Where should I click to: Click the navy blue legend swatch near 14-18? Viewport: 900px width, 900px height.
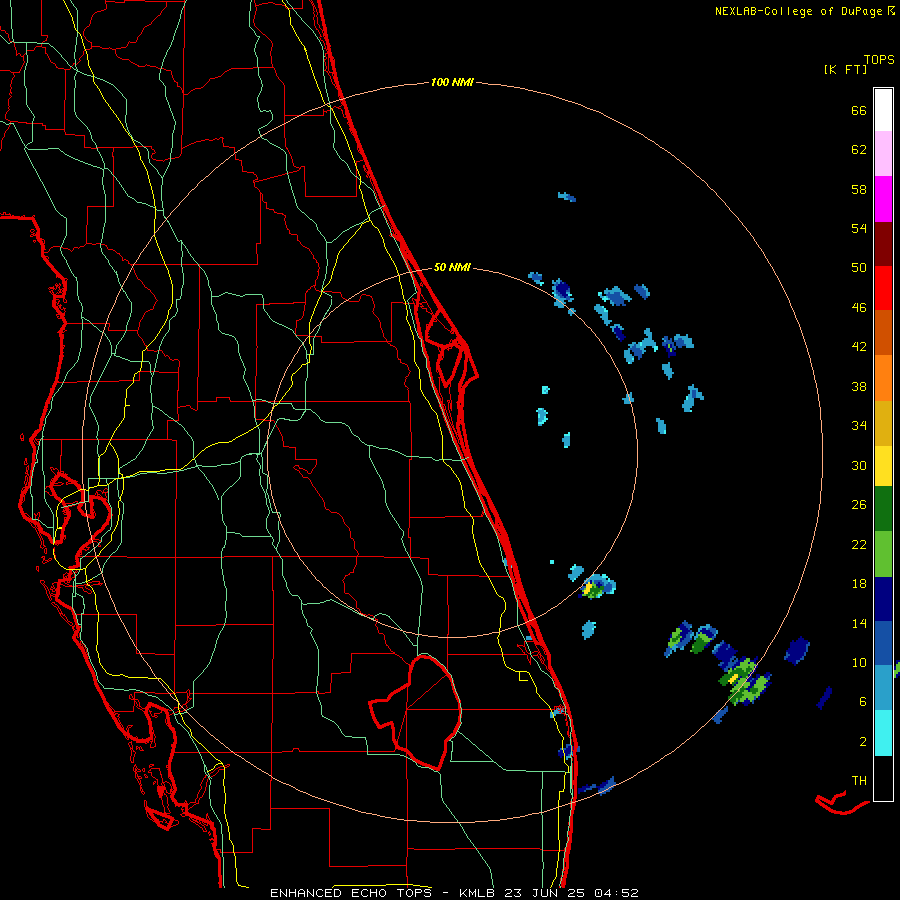[x=883, y=599]
